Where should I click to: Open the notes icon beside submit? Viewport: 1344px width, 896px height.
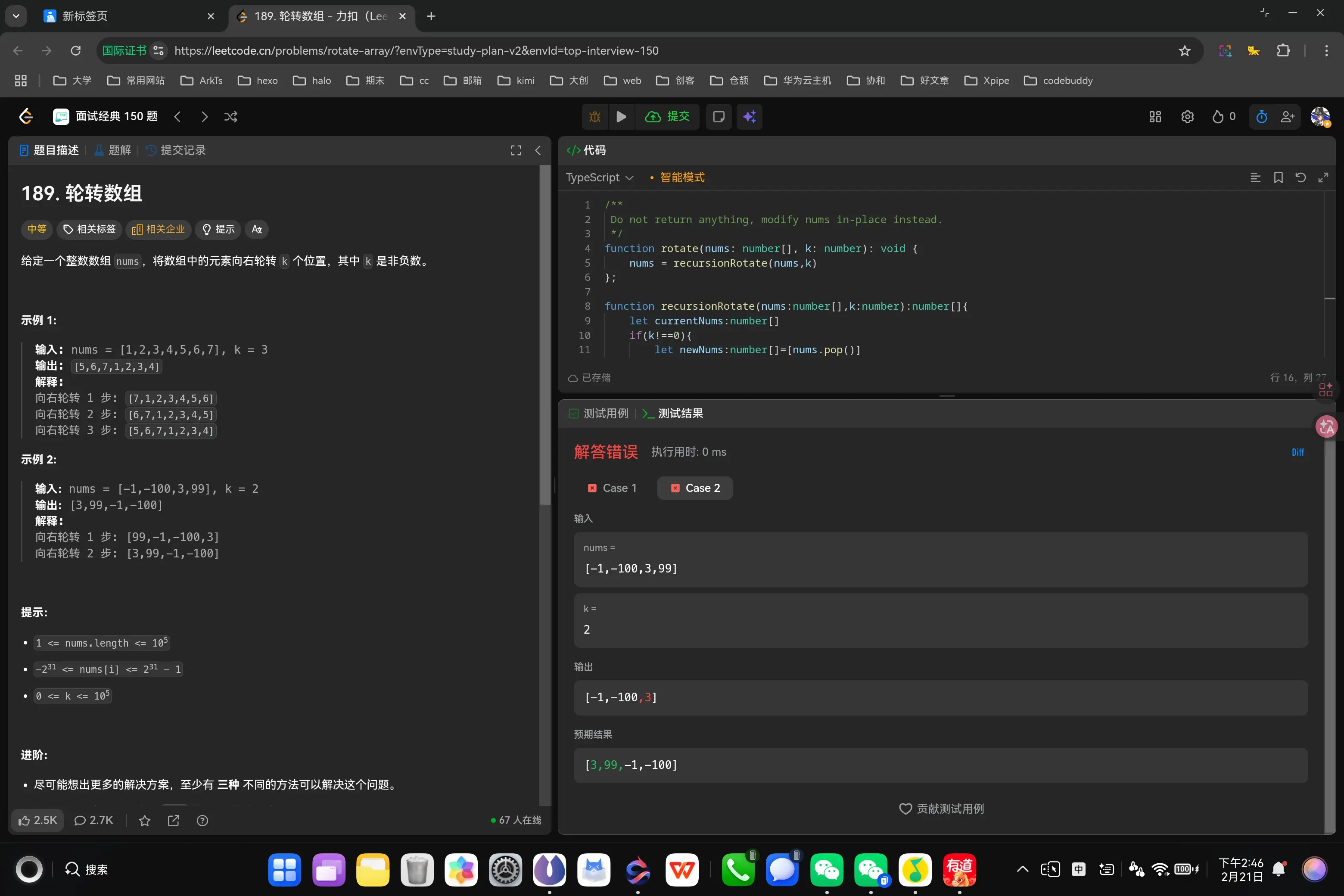click(719, 117)
